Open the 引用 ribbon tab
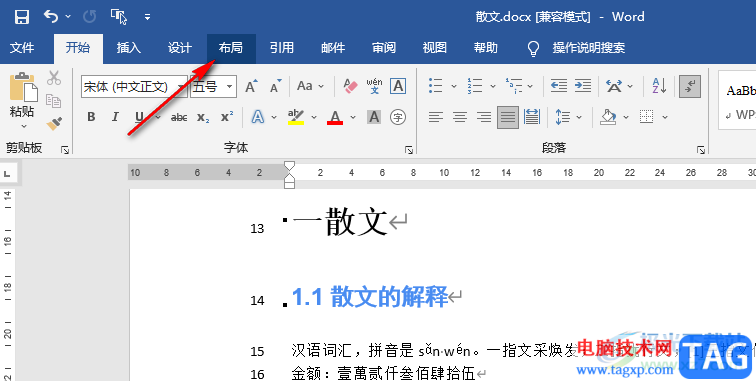 tap(282, 48)
